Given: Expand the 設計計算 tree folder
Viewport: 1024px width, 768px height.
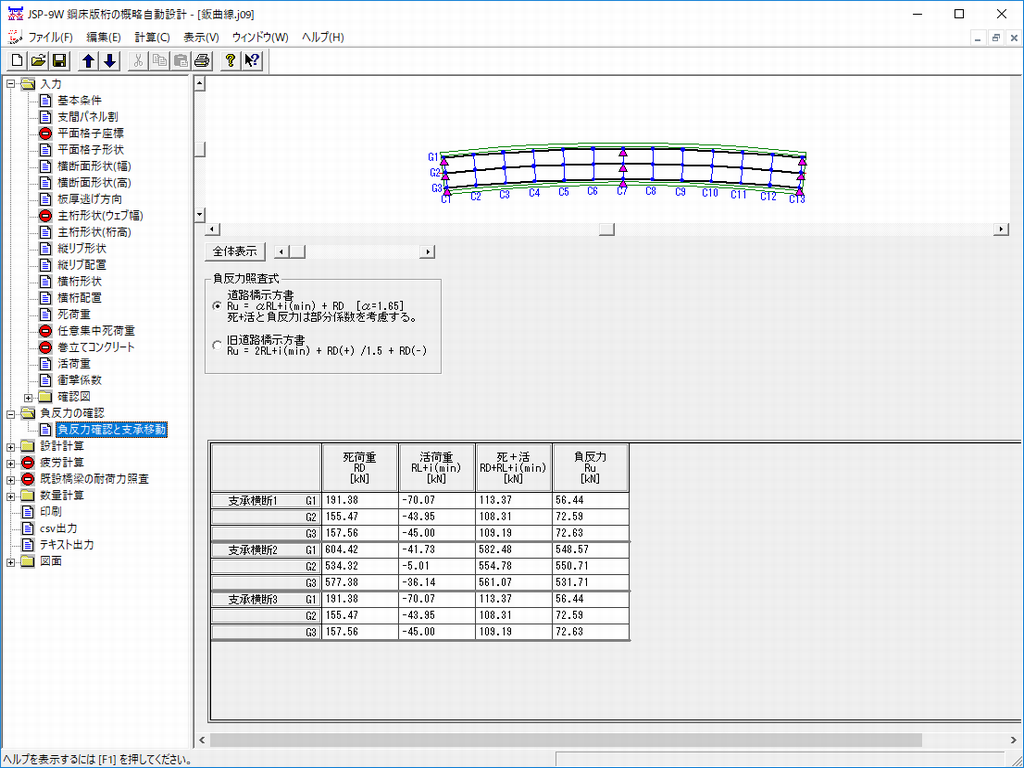Looking at the screenshot, I should point(11,446).
